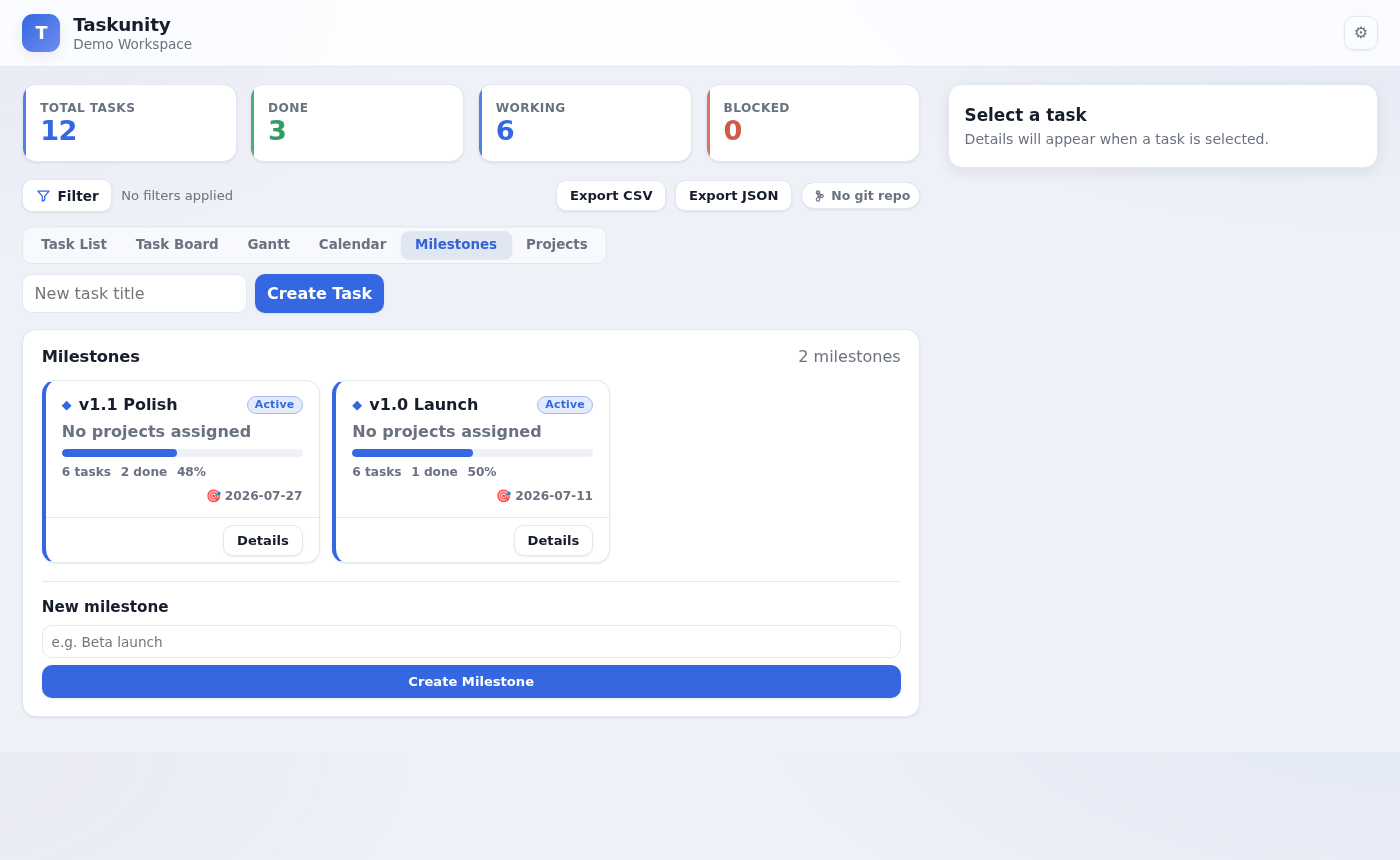Click the v1.0 Launch progress bar
This screenshot has width=1400, height=860.
tap(472, 453)
